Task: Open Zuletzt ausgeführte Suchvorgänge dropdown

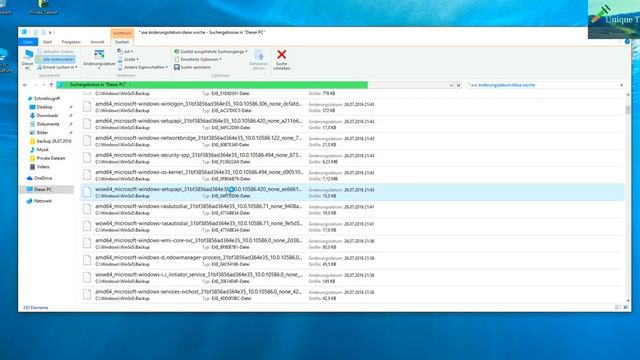Action: [x=211, y=52]
